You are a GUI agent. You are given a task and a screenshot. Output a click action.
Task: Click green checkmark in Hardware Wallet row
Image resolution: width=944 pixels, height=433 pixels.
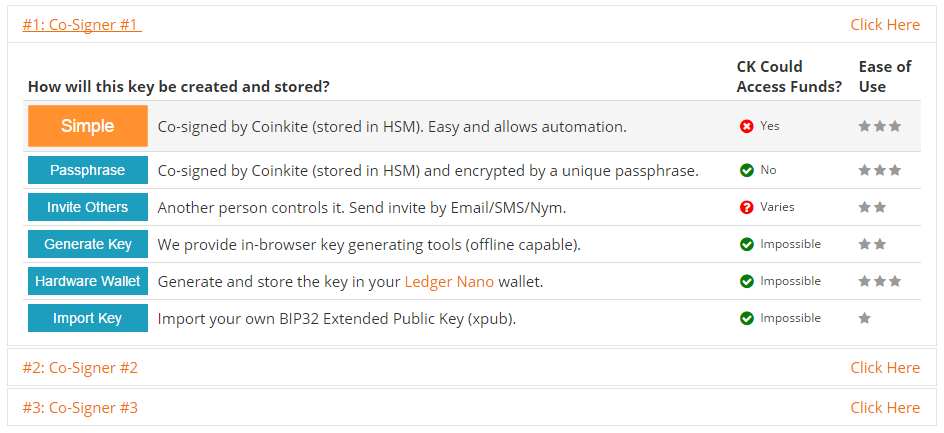click(747, 281)
